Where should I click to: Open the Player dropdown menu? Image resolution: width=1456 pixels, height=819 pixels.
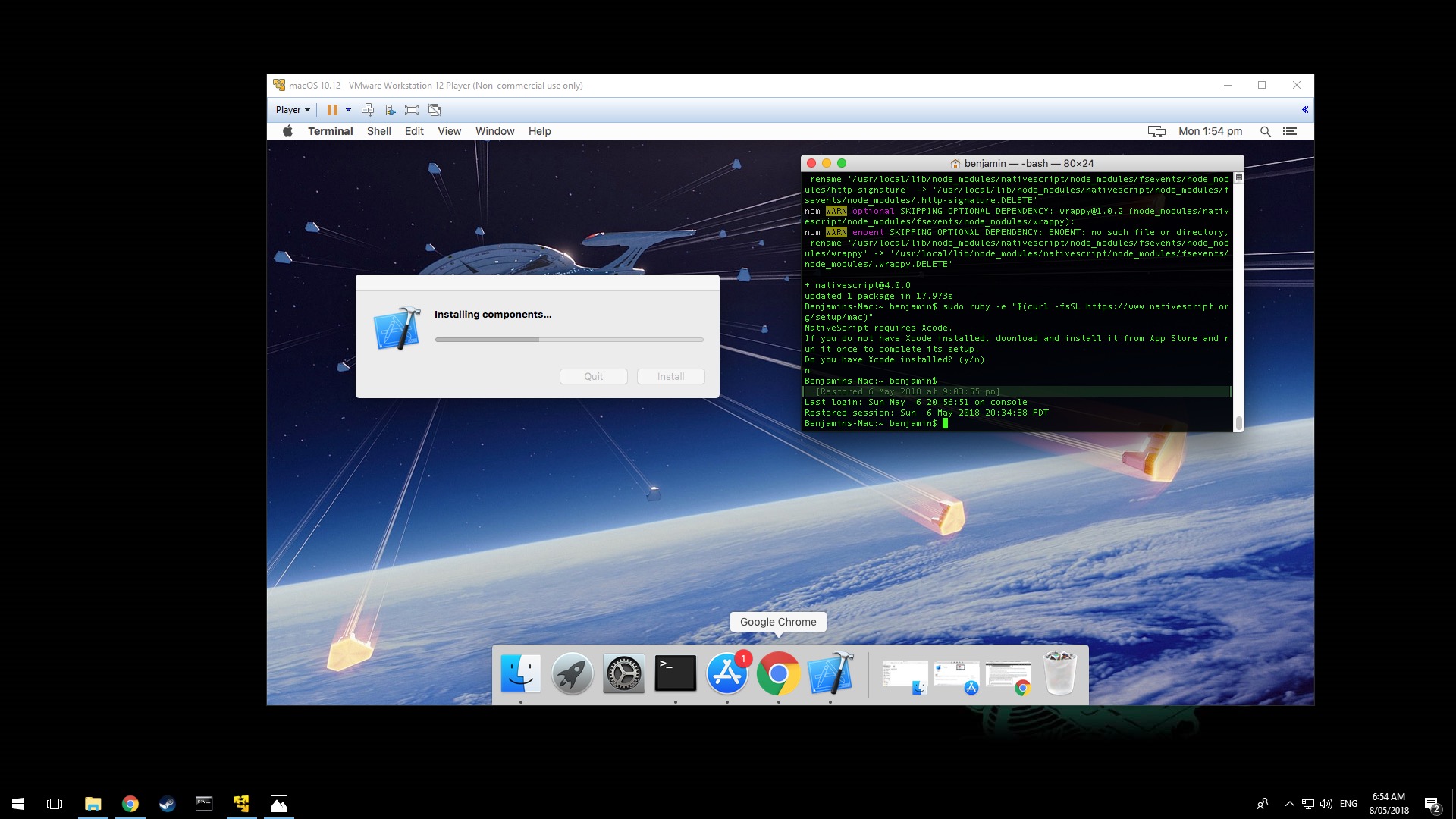(x=292, y=110)
